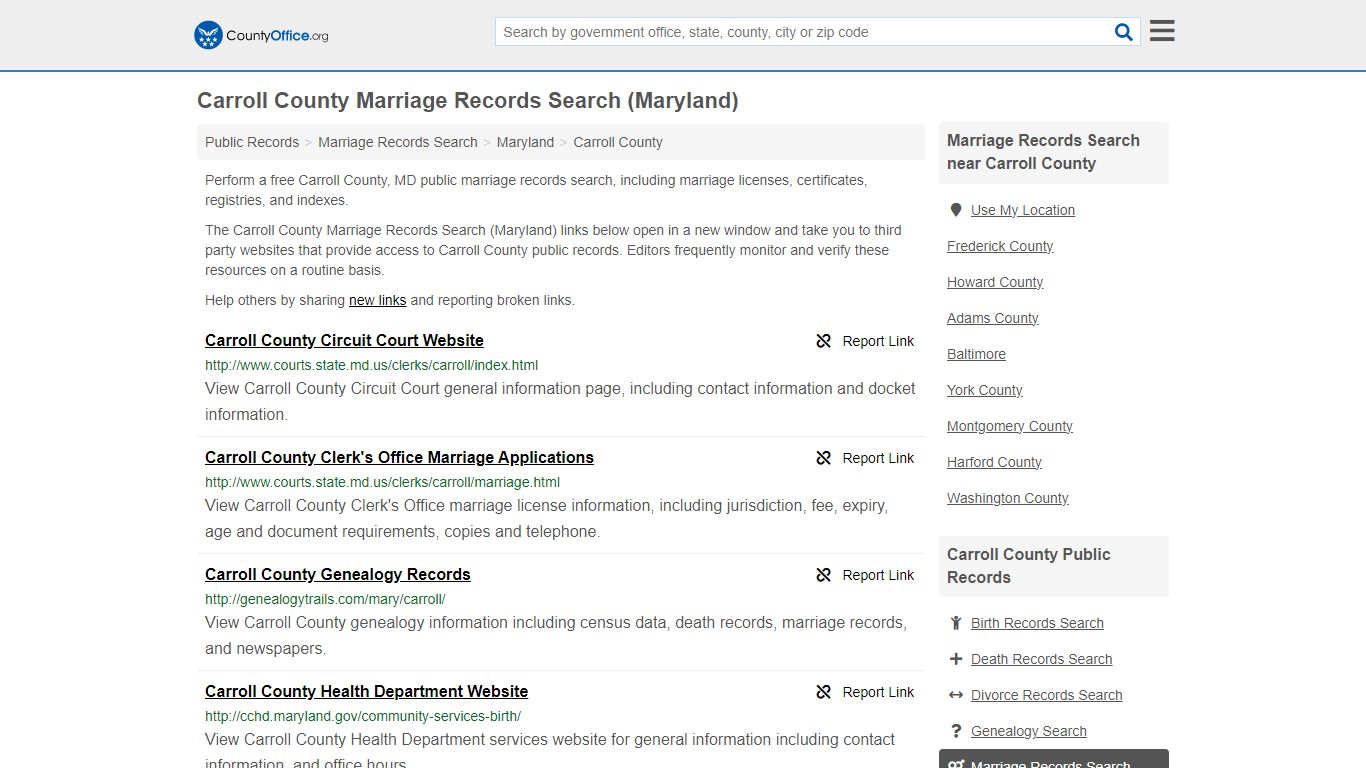Select Marriage Records Search highlighted sidebar item
The height and width of the screenshot is (768, 1366).
coord(1054,759)
